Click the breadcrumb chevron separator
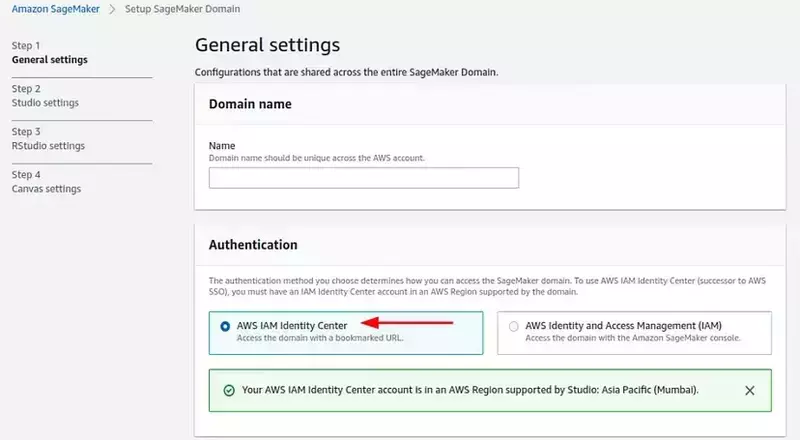Viewport: 800px width, 440px height. pyautogui.click(x=115, y=9)
